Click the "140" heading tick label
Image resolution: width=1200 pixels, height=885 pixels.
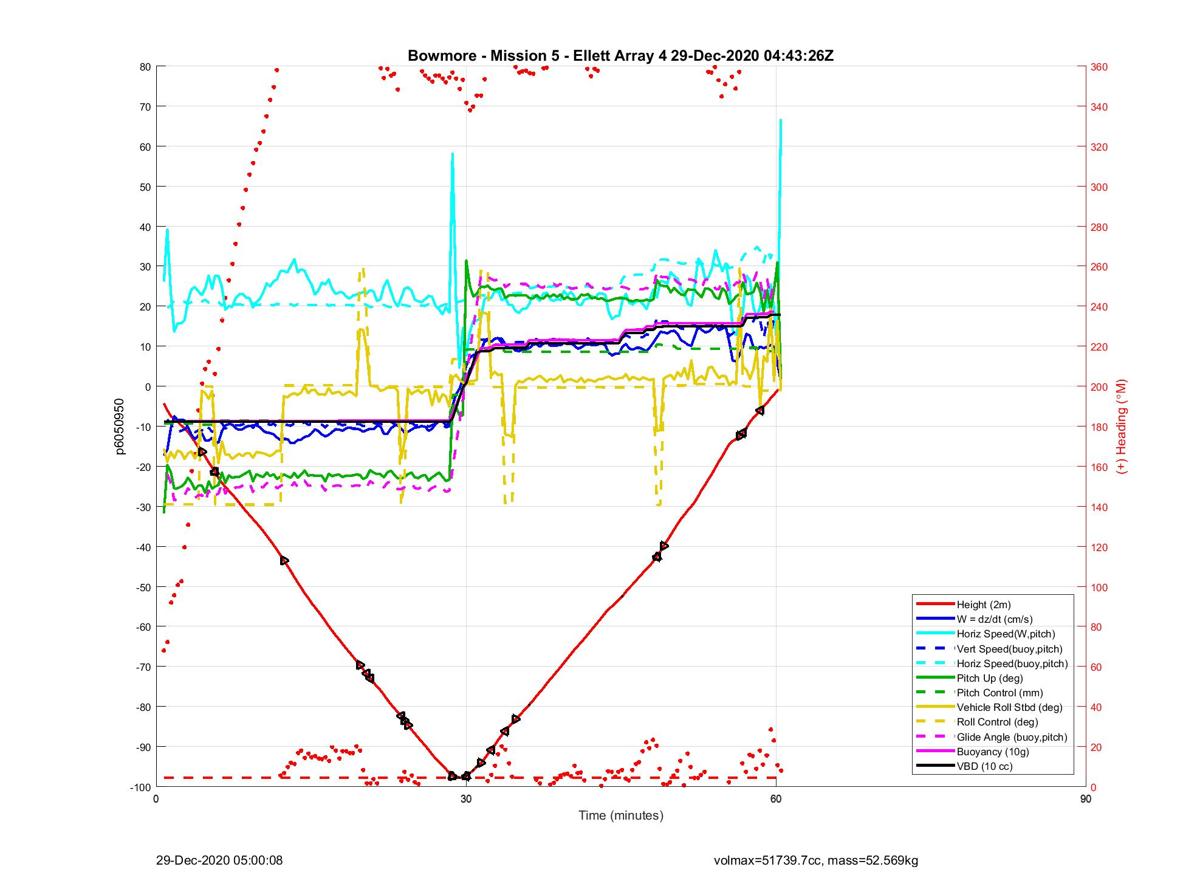point(1100,507)
